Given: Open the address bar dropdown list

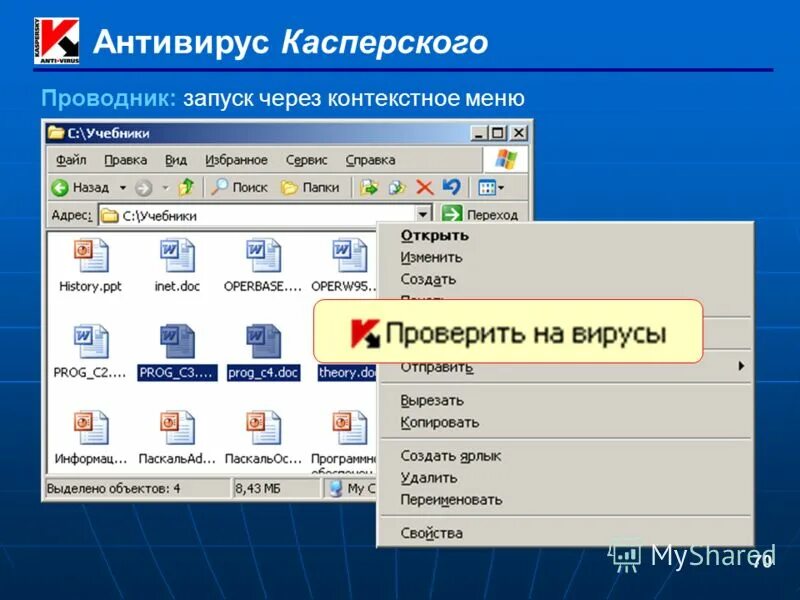Looking at the screenshot, I should [x=425, y=212].
